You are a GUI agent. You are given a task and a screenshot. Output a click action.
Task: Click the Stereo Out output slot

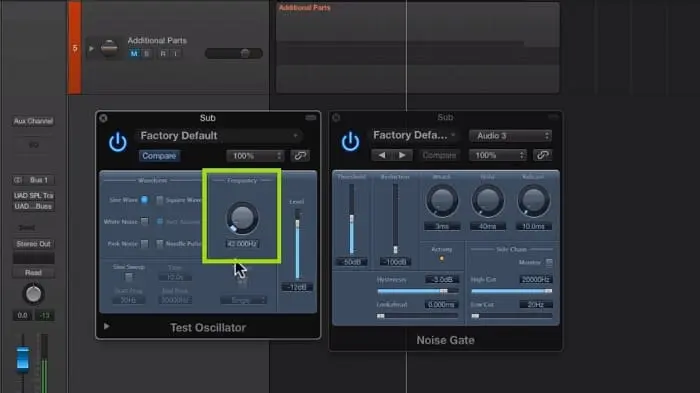pos(33,244)
